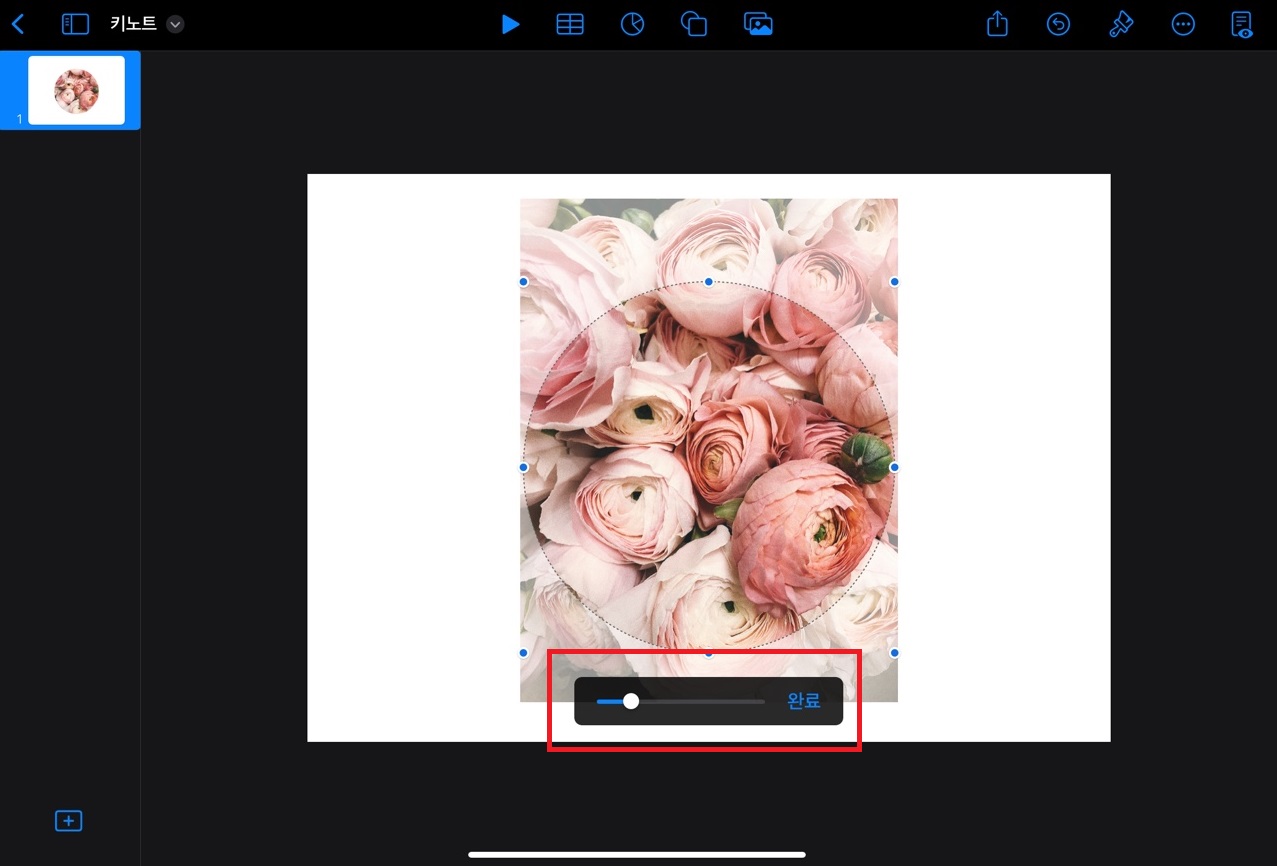Insert media photo from the toolbar
The height and width of the screenshot is (866, 1277).
click(x=759, y=24)
